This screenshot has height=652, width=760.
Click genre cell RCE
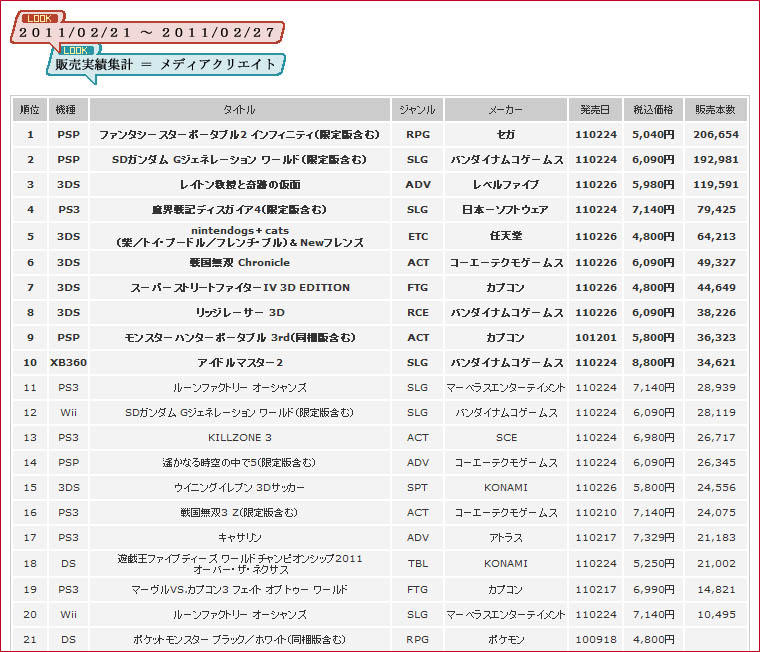[417, 313]
